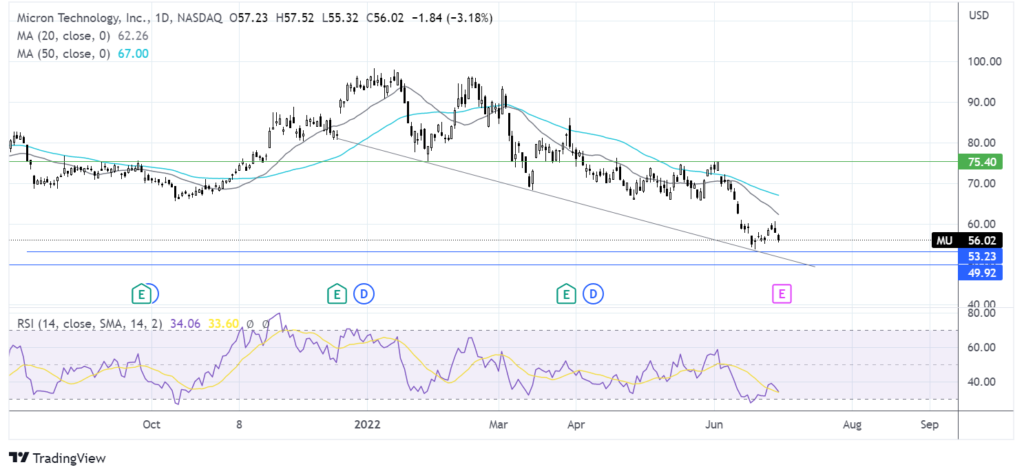Screen dimensions: 1024x476
Task: Click the Jun label on the time axis
Action: point(714,424)
